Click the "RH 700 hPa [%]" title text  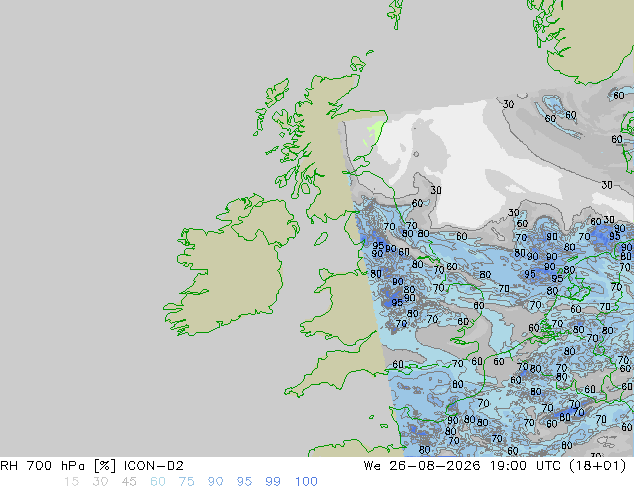point(58,466)
